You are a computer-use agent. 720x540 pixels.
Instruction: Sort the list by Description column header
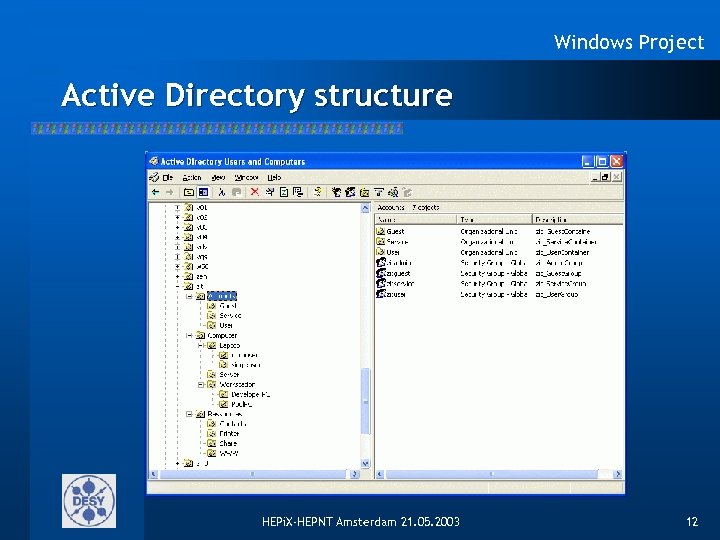coord(578,219)
